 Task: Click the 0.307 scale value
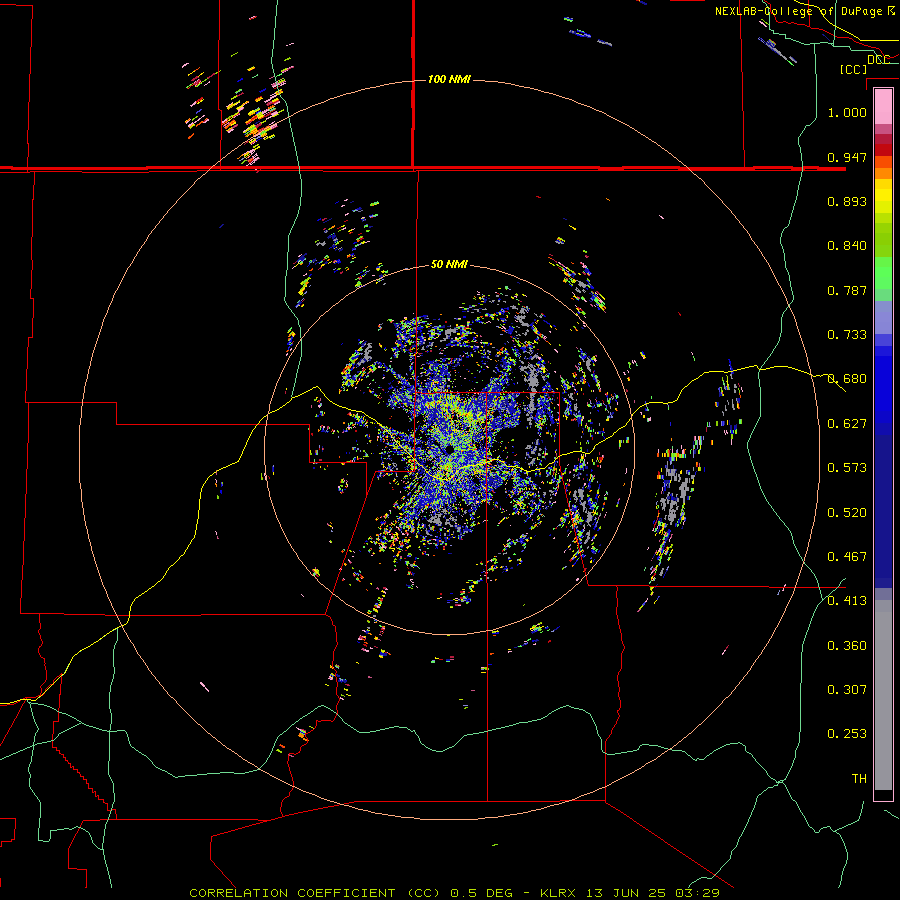[847, 690]
